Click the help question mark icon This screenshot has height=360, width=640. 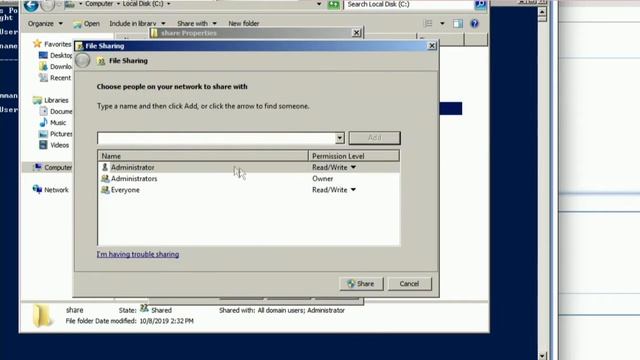pos(474,24)
